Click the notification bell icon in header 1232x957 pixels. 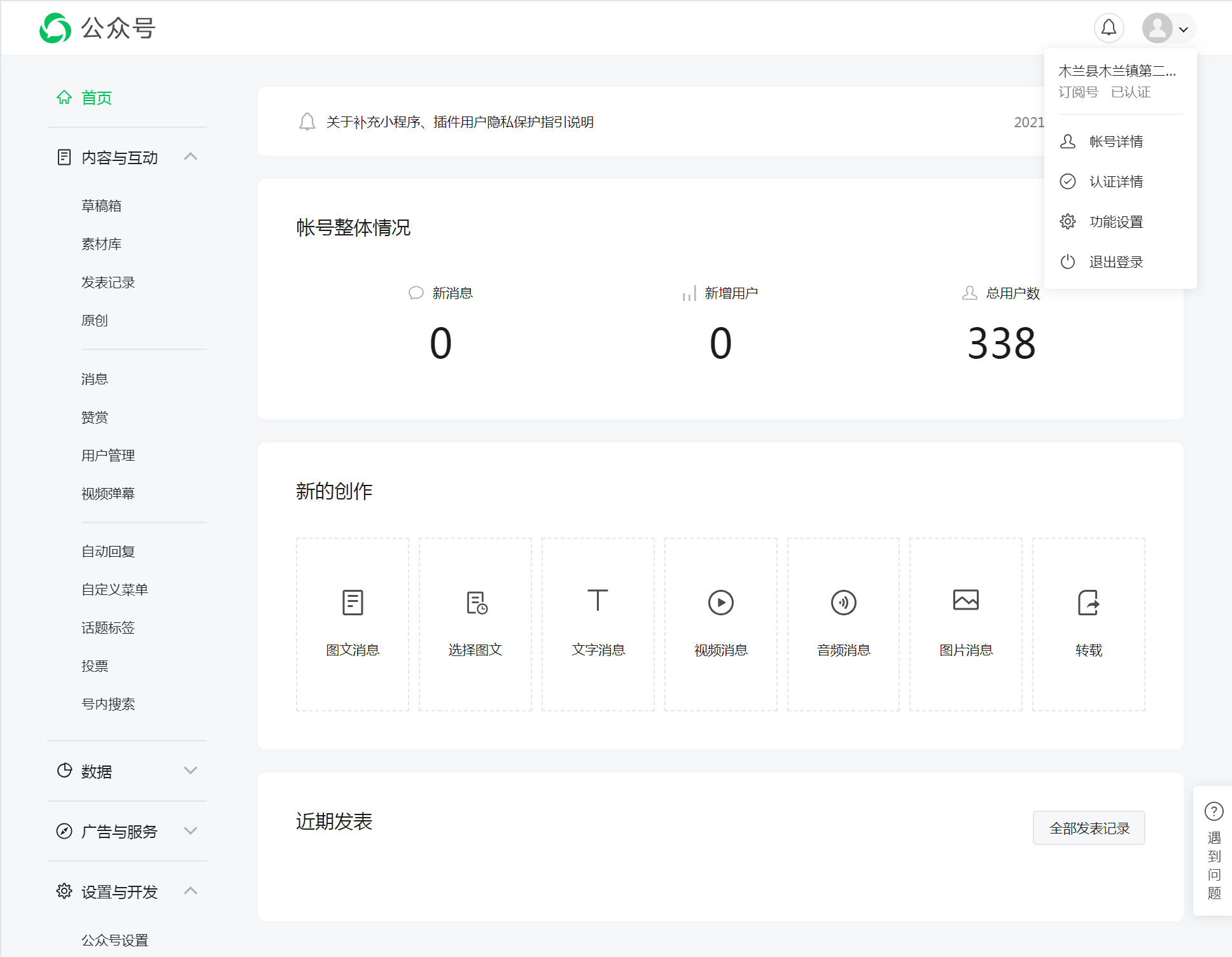click(x=1109, y=28)
